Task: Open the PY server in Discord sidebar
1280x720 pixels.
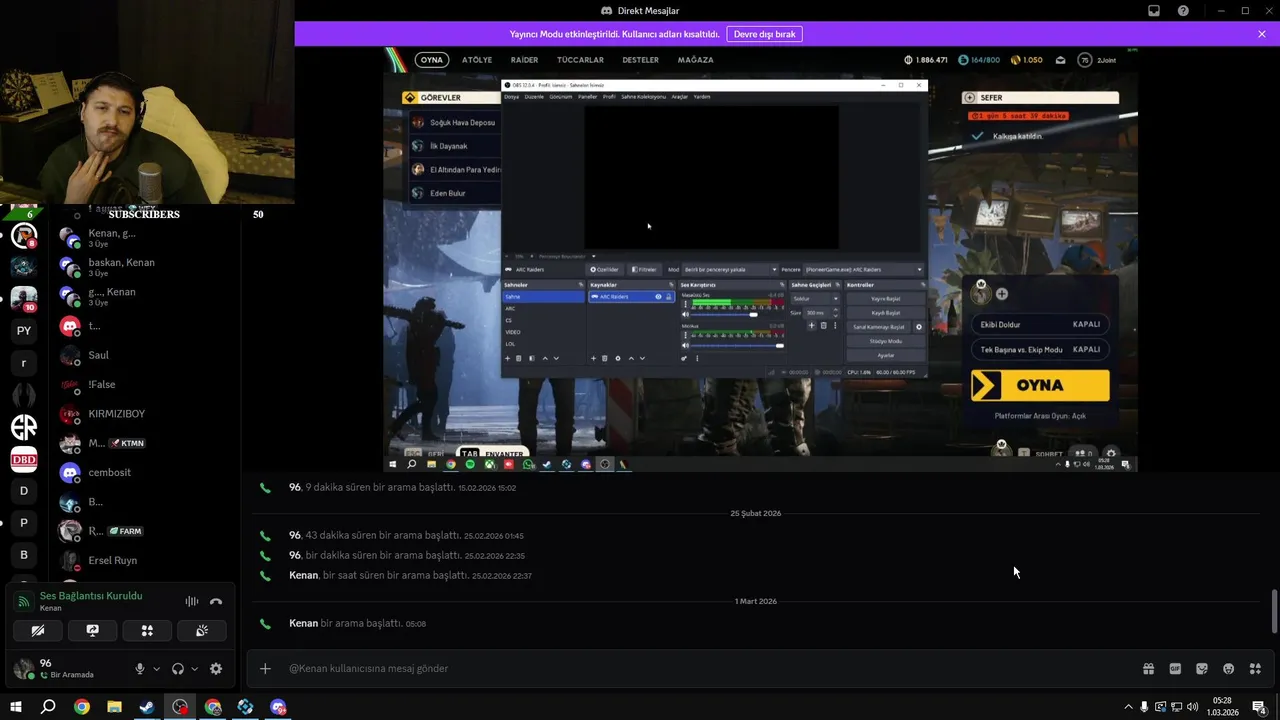Action: [x=24, y=331]
